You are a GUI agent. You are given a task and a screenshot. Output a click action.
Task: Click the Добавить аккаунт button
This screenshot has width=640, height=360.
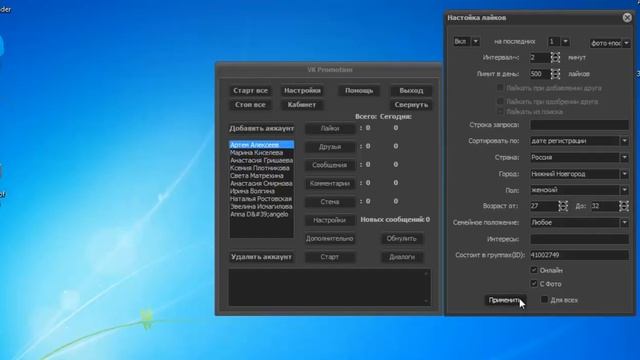click(x=261, y=129)
